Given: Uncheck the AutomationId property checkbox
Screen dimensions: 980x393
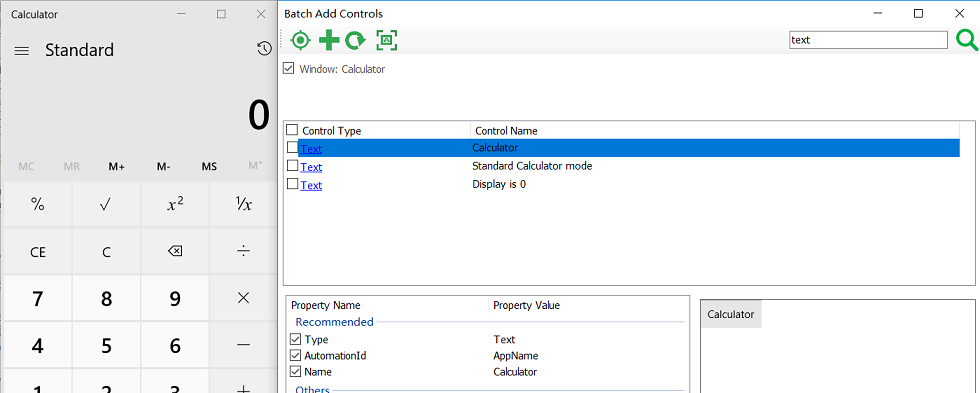Looking at the screenshot, I should click(x=296, y=356).
